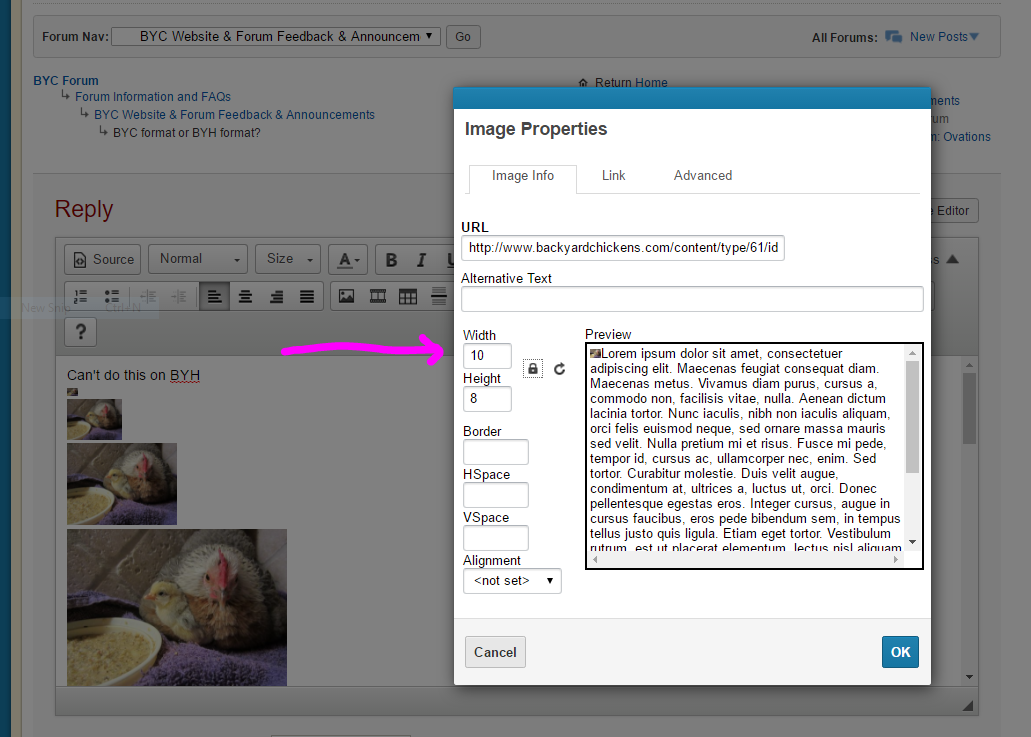Click the numbered list icon
1031x737 pixels.
[82, 296]
